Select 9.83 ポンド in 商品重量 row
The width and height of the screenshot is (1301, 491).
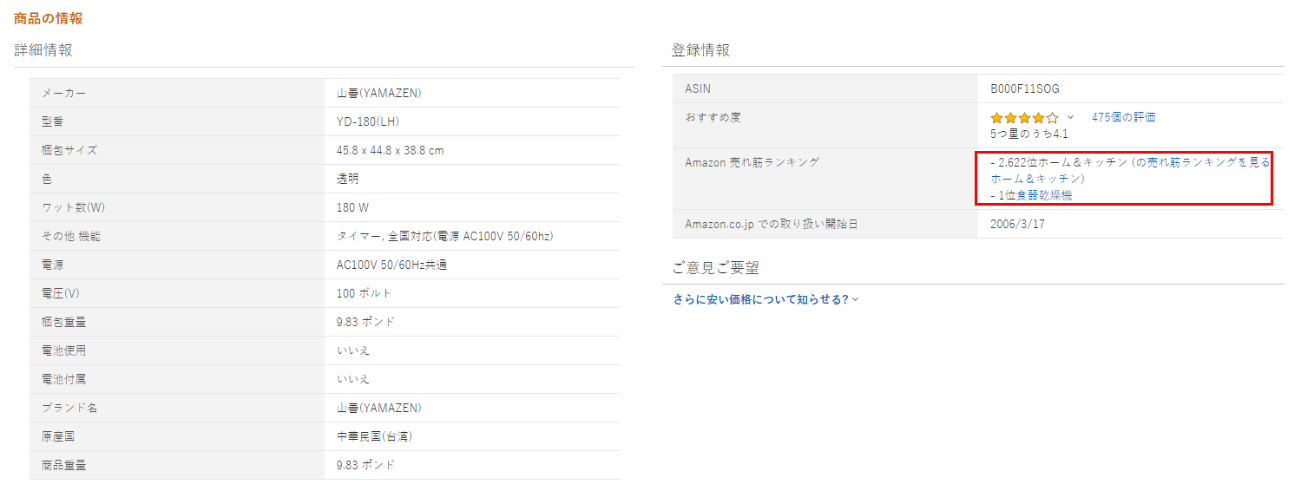pyautogui.click(x=366, y=465)
